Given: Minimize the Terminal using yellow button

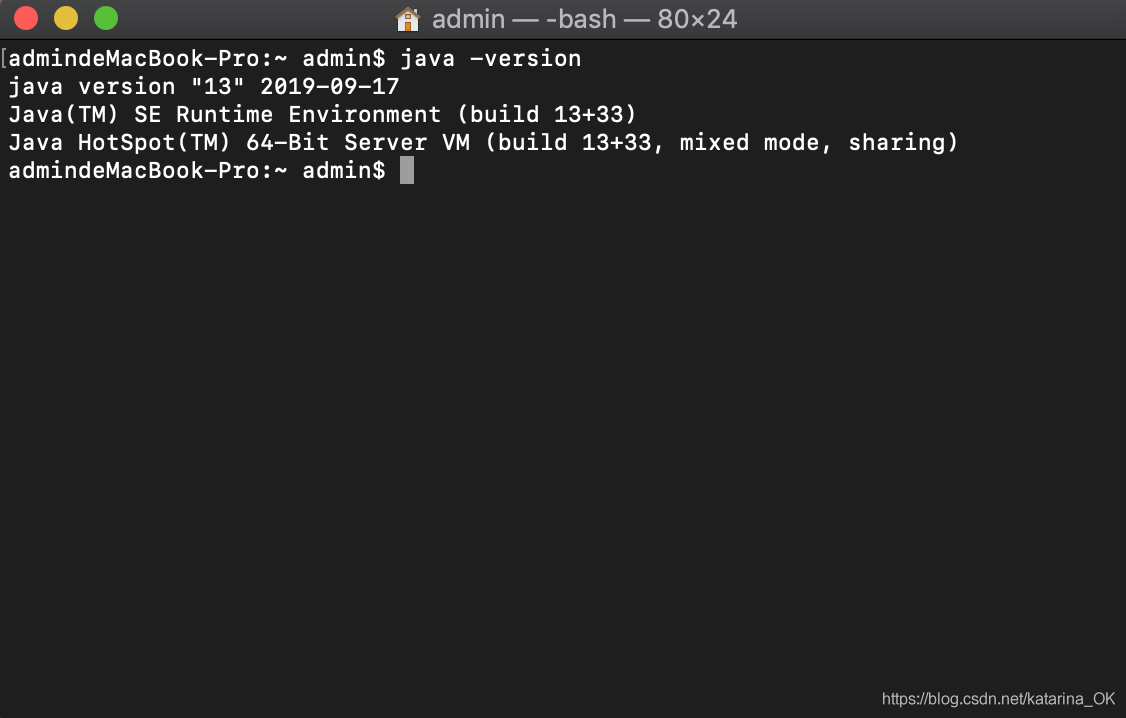Looking at the screenshot, I should [66, 18].
